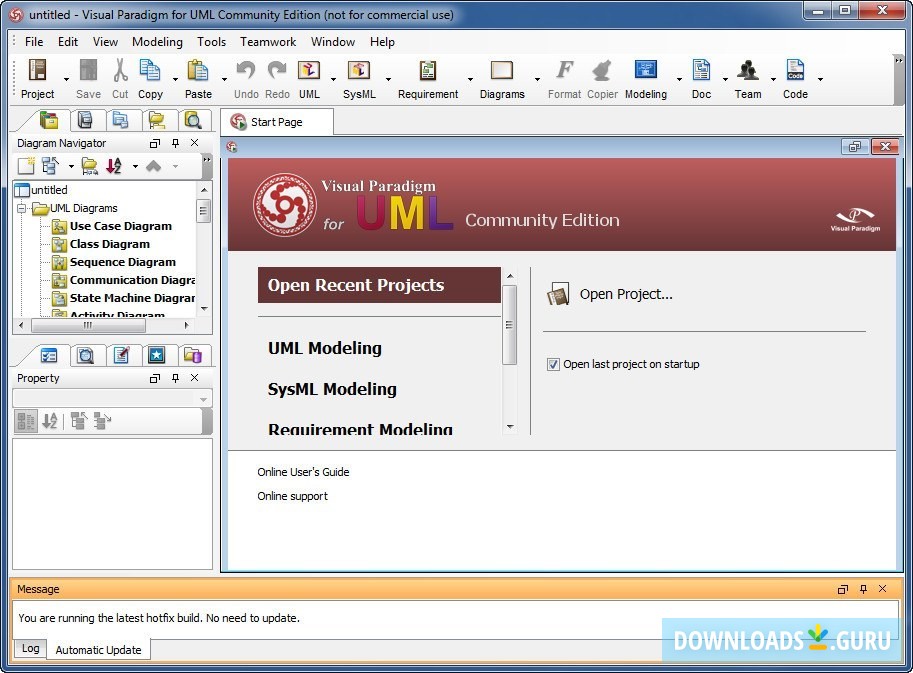Viewport: 913px width, 673px height.
Task: Click New Diagram icon in Diagram Navigator
Action: [26, 166]
